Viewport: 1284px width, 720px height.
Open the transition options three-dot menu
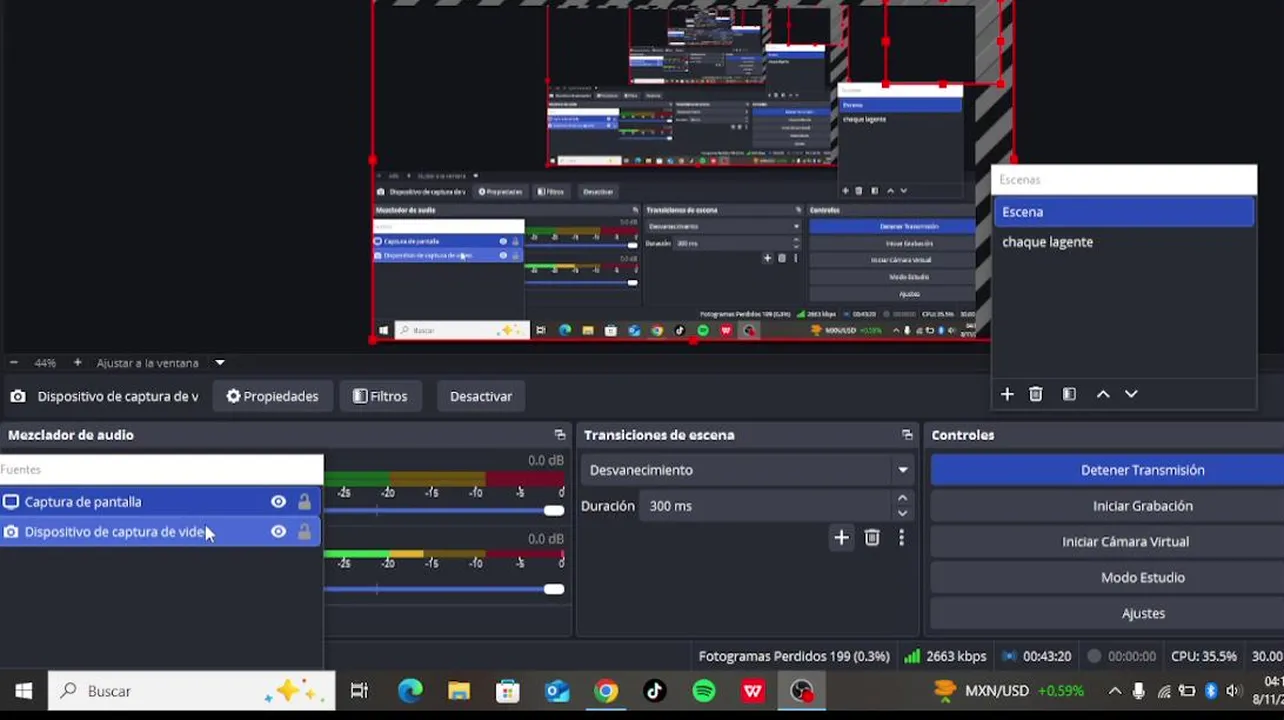click(x=901, y=538)
